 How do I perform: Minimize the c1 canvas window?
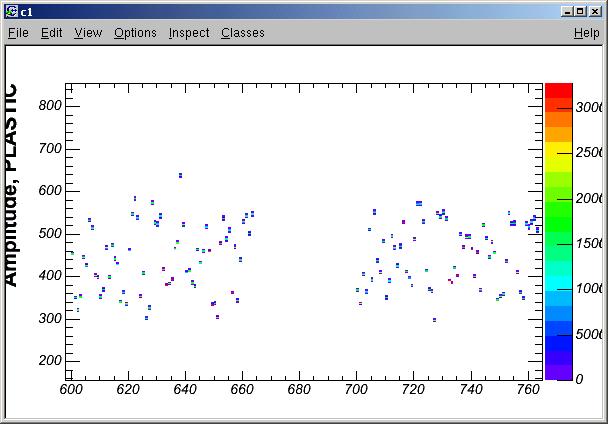point(567,12)
